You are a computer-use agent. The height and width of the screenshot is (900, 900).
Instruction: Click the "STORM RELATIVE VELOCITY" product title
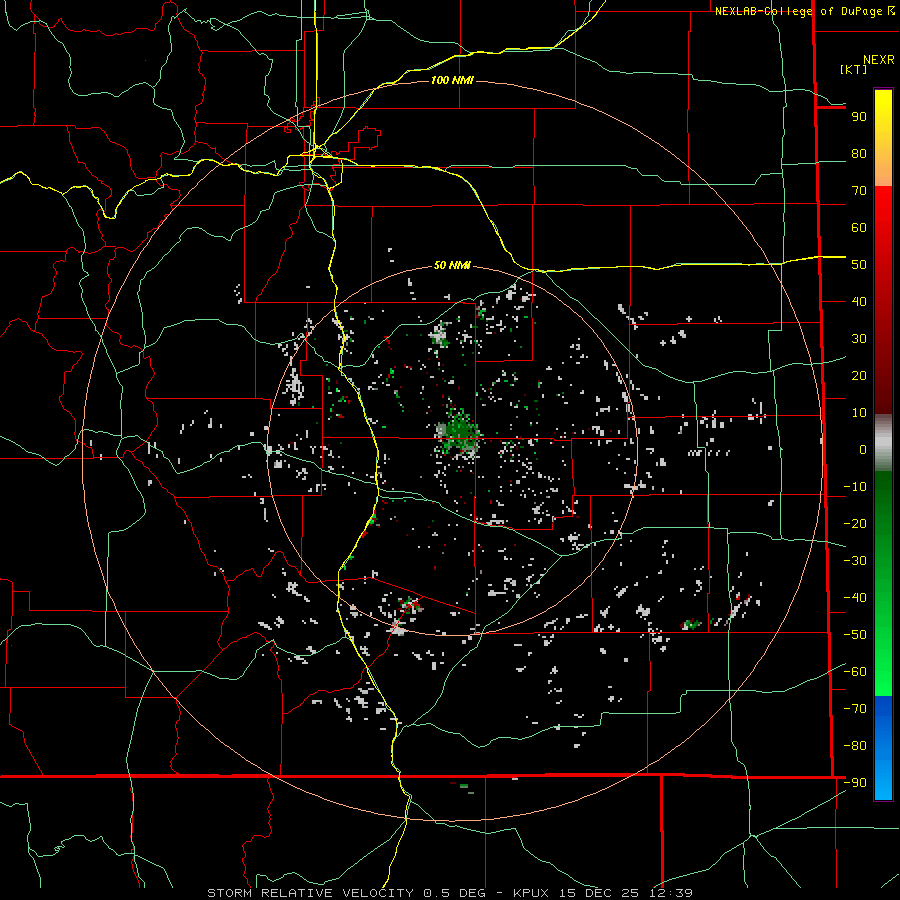coord(310,893)
